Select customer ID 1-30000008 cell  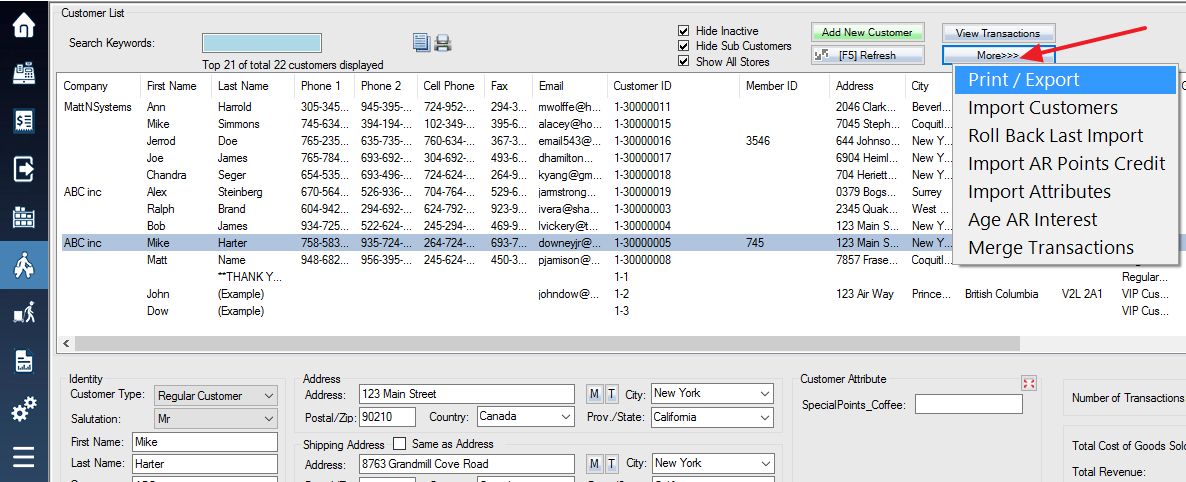[x=642, y=260]
